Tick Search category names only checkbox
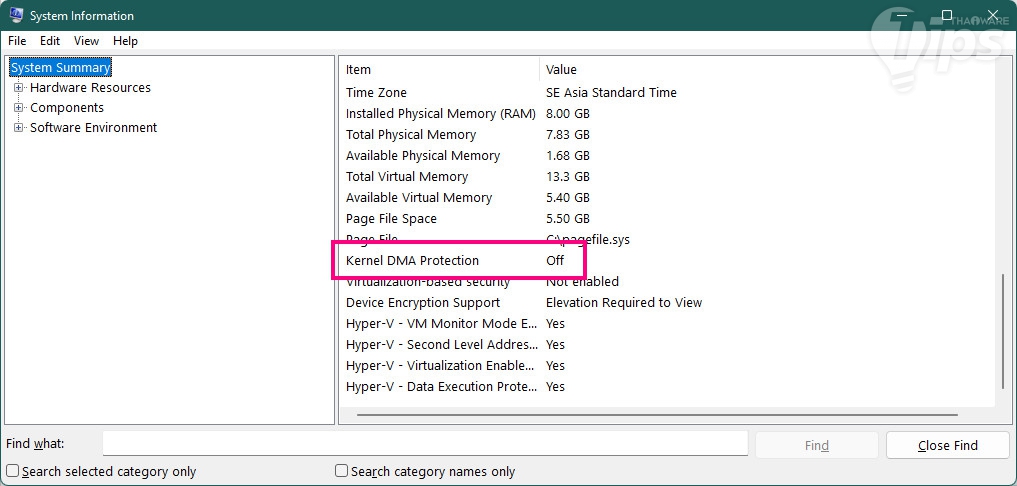Screen dimensions: 1017x486 (342, 471)
